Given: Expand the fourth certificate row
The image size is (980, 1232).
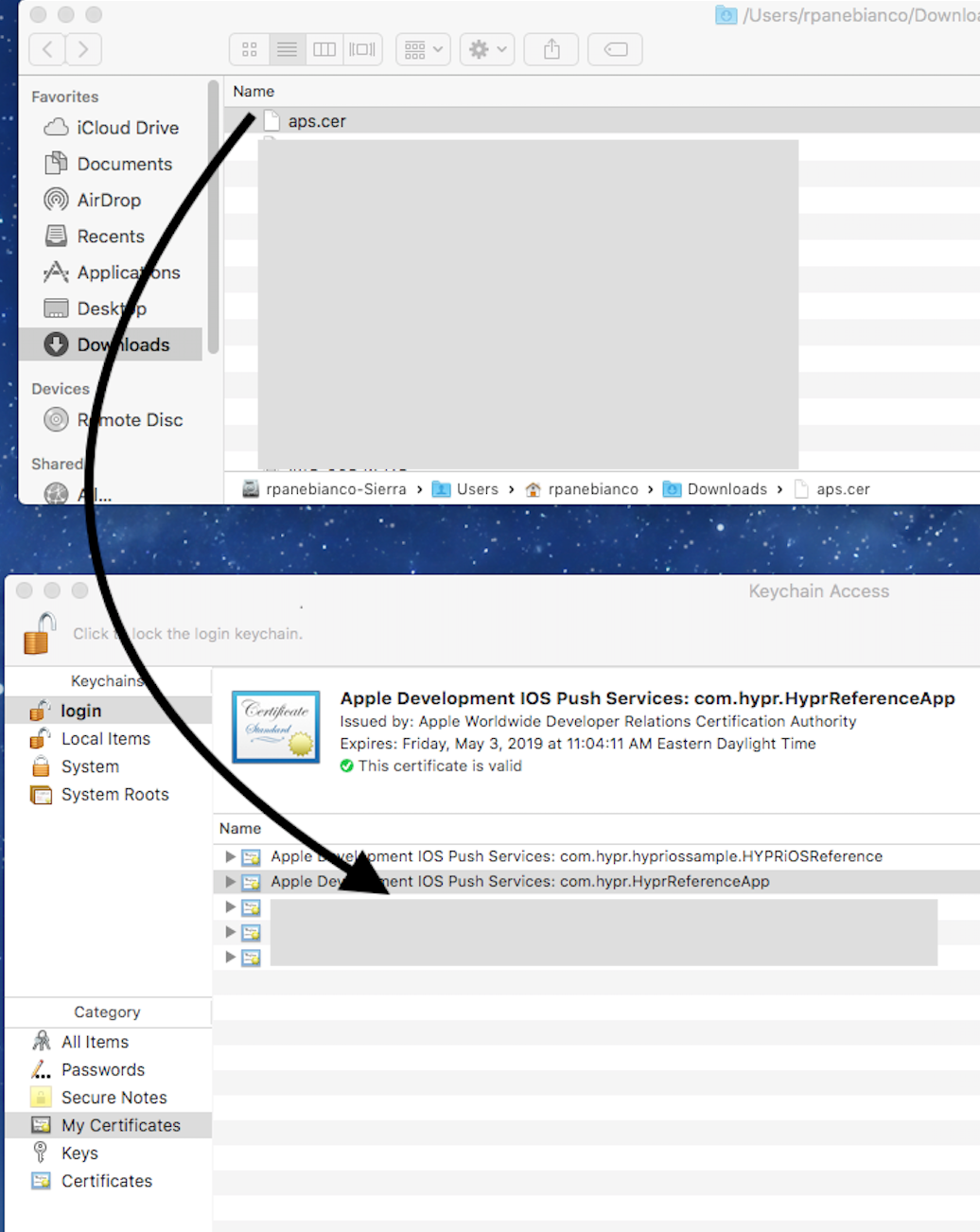Looking at the screenshot, I should tap(230, 932).
